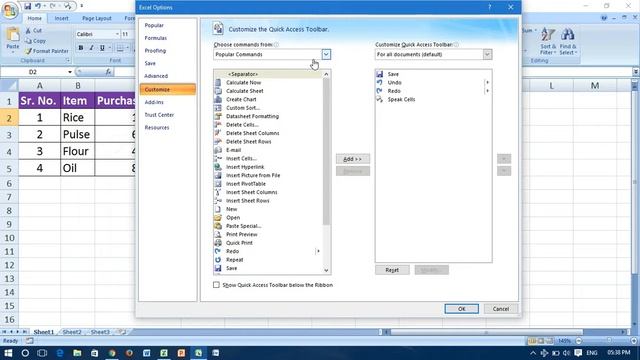Click Save icon in Excel's Quick Access Toolbar
640x360 pixels.
(27, 6)
